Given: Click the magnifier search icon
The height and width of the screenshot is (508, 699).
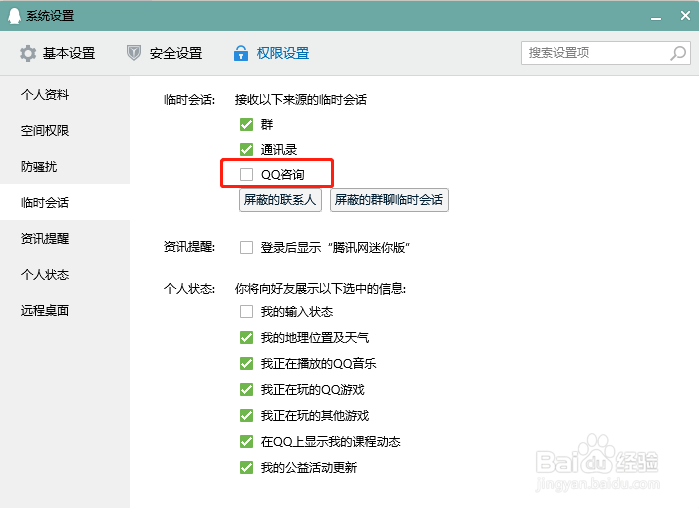Looking at the screenshot, I should click(678, 53).
